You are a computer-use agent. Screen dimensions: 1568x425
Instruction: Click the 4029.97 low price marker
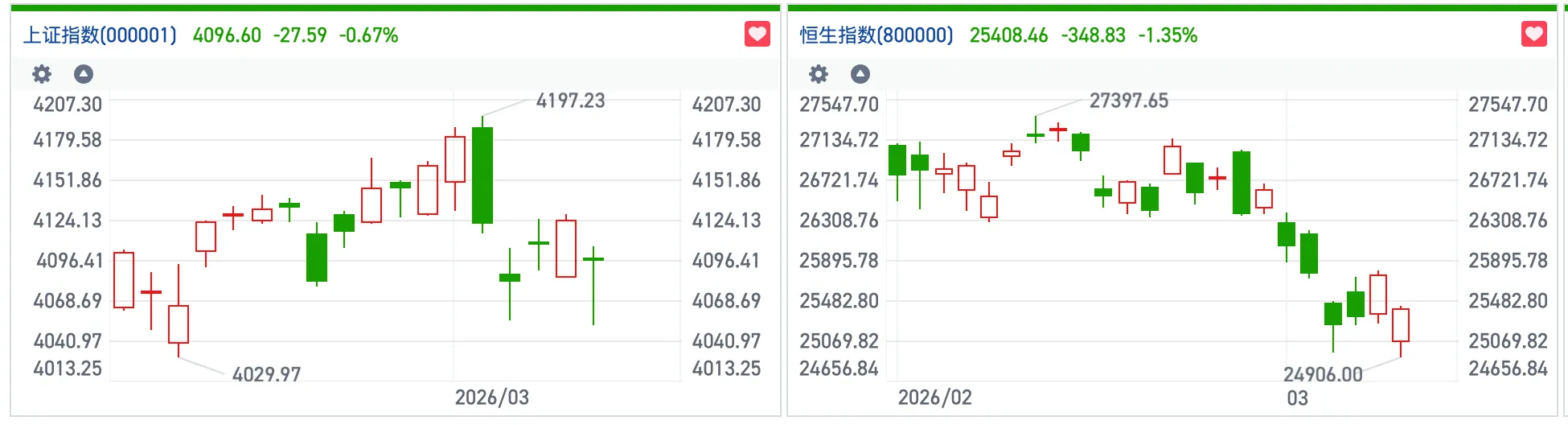(266, 374)
